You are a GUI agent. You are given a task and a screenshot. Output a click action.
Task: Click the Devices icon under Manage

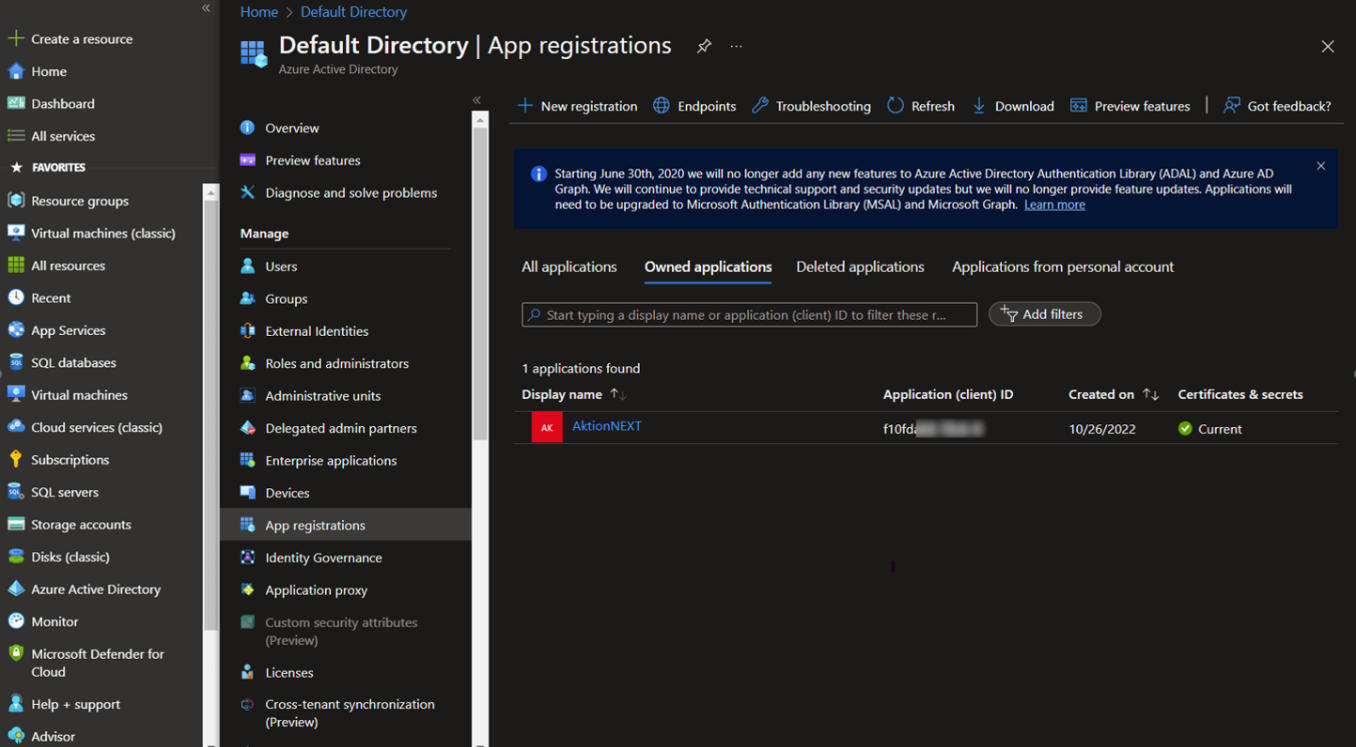[248, 492]
